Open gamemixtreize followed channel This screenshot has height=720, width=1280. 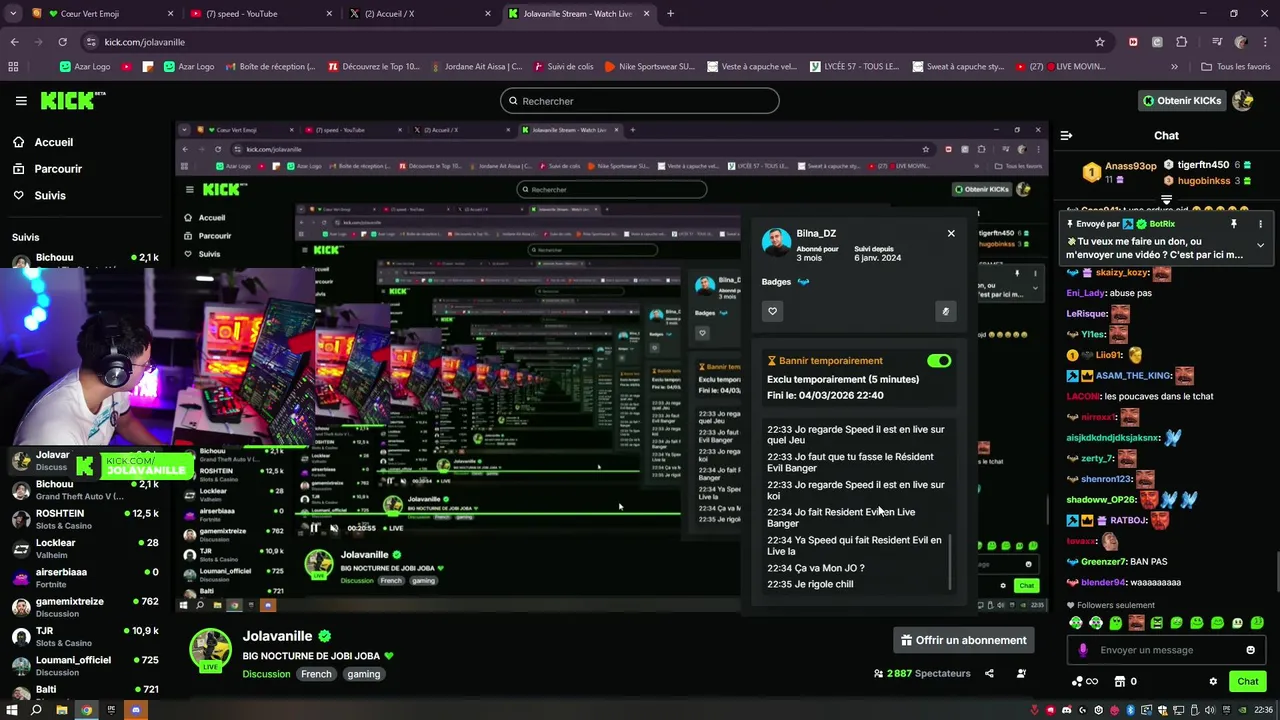click(x=85, y=607)
